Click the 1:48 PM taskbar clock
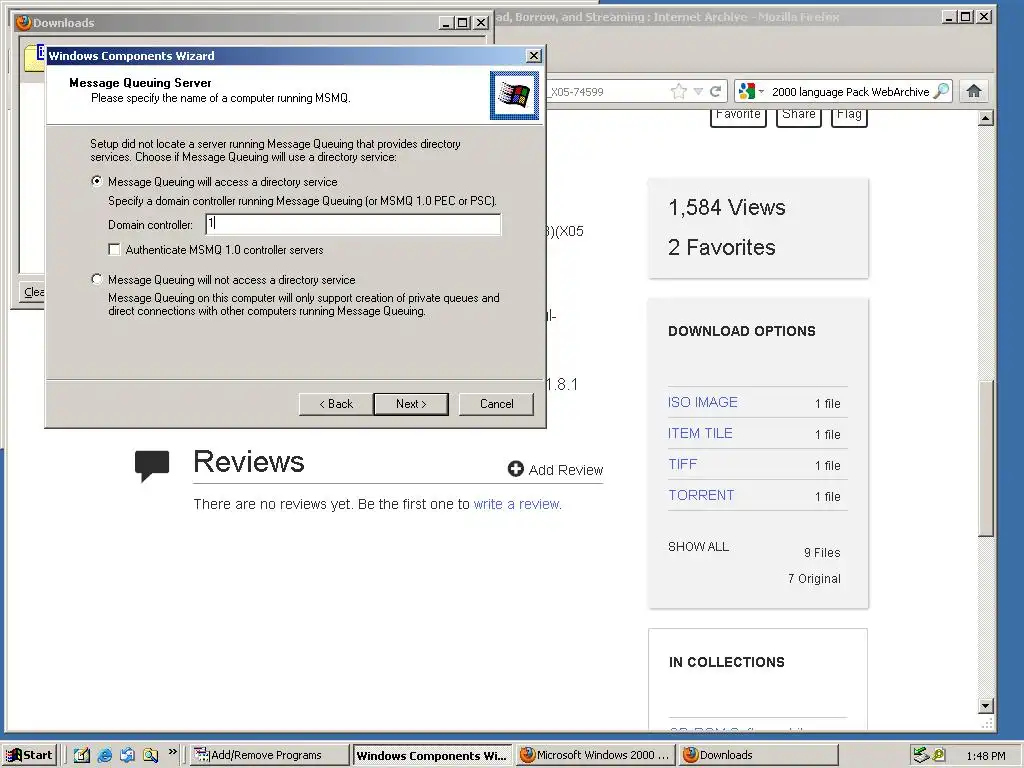The height and width of the screenshot is (768, 1024). (x=986, y=756)
